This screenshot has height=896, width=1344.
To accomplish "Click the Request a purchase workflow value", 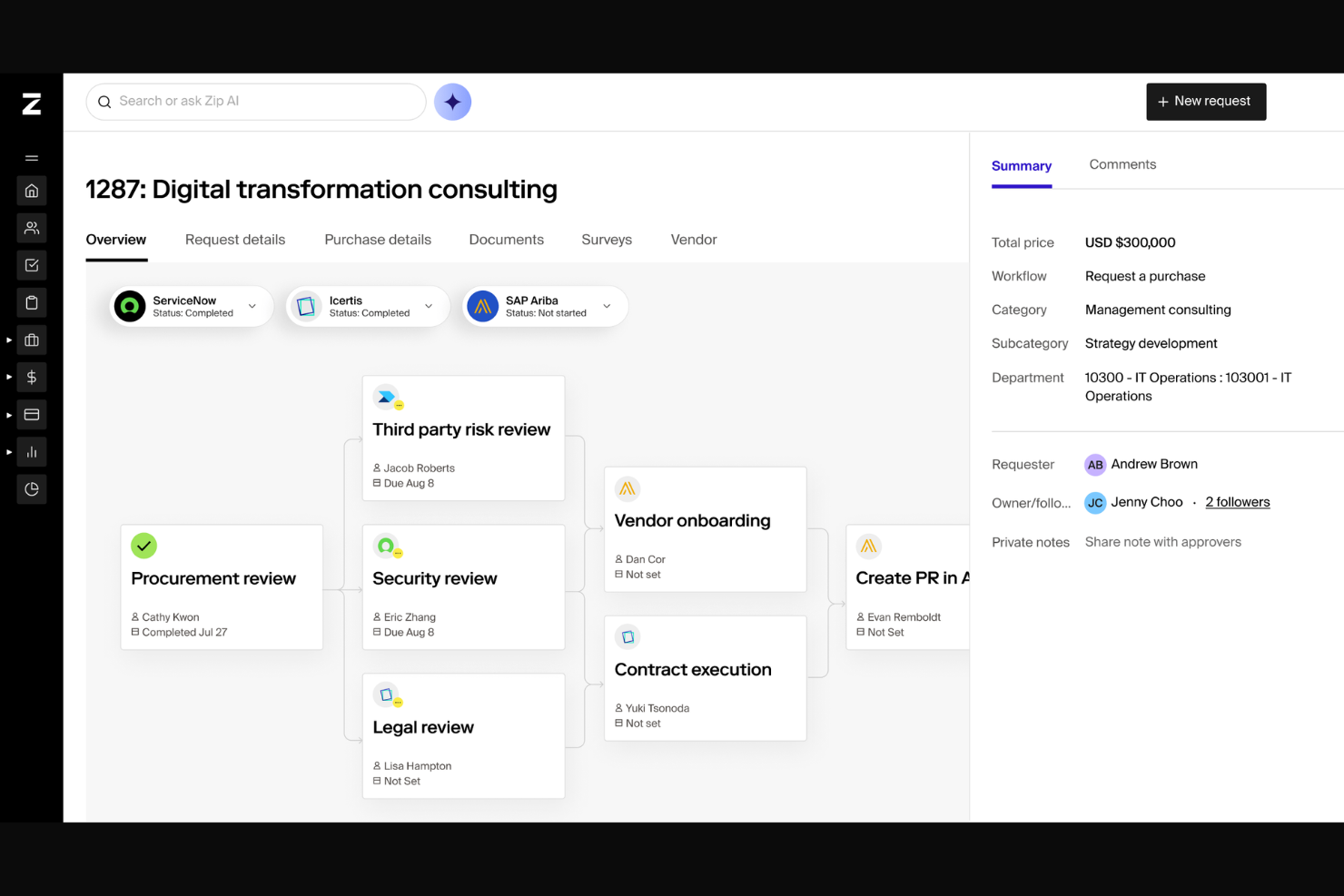I will (1145, 276).
